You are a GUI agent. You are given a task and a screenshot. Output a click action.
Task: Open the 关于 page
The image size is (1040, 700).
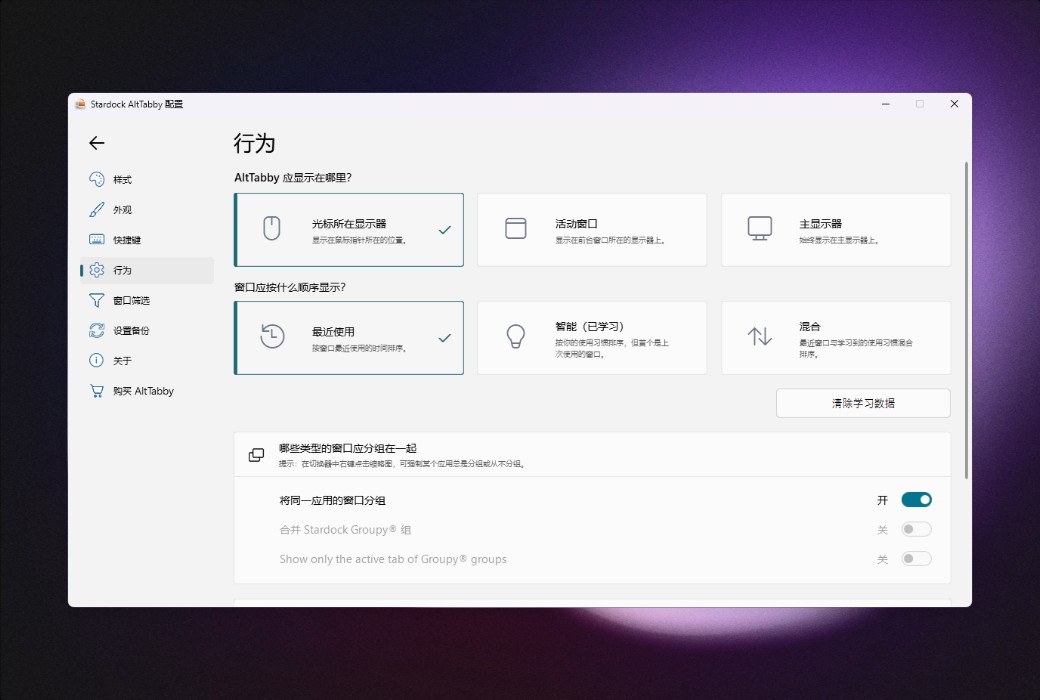click(x=147, y=360)
